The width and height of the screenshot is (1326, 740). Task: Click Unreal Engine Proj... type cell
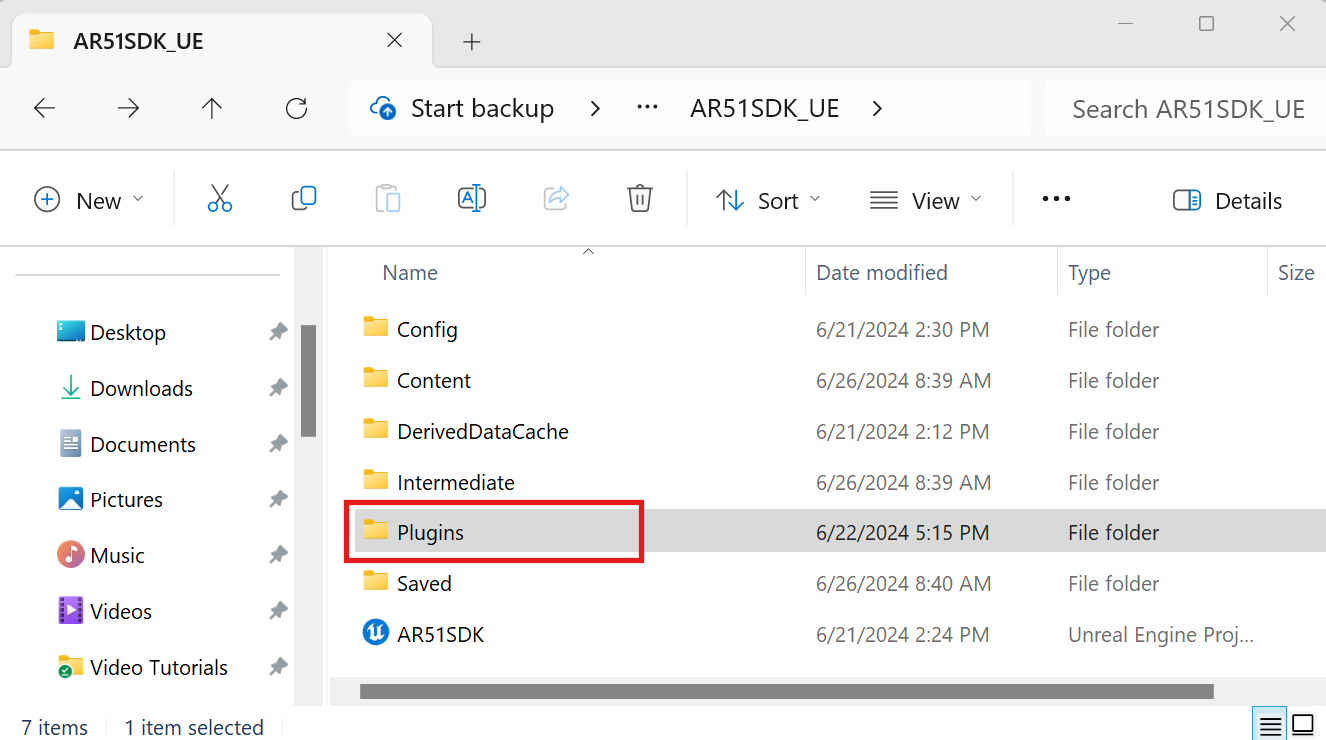pos(1161,634)
